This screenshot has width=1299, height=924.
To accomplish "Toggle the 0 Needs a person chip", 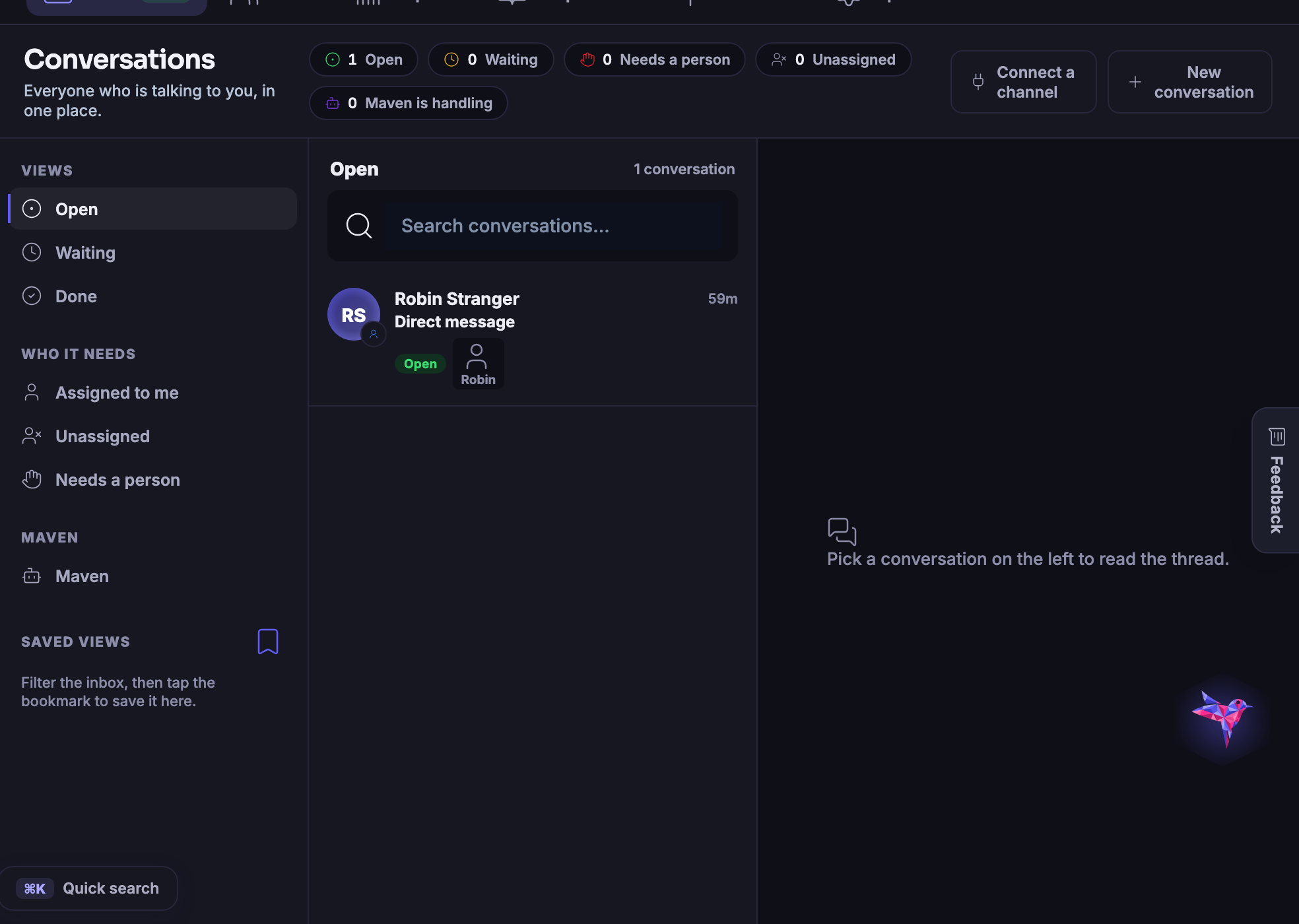I will tap(655, 59).
